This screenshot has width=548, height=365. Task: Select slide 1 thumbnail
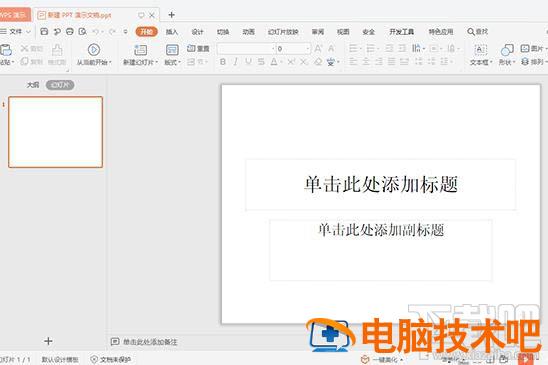click(x=56, y=132)
